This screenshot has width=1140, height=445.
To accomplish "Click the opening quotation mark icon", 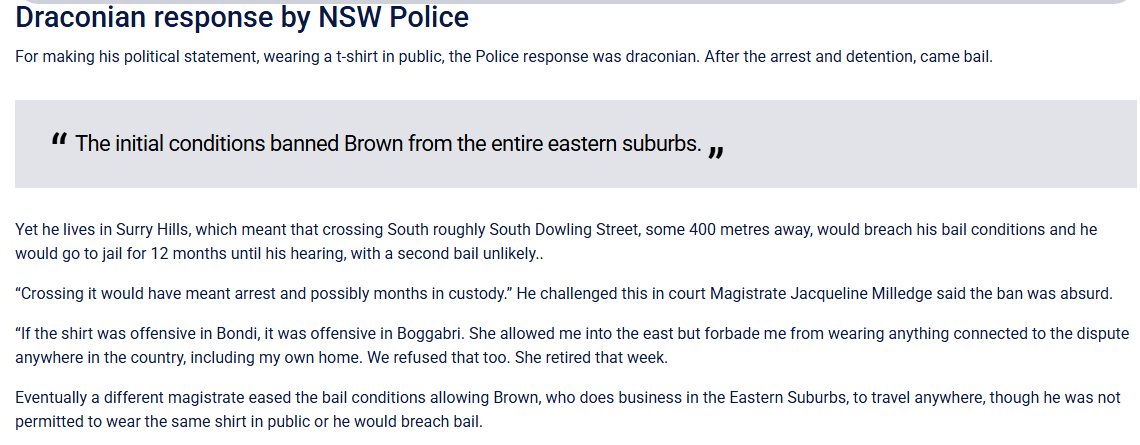I will click(59, 141).
